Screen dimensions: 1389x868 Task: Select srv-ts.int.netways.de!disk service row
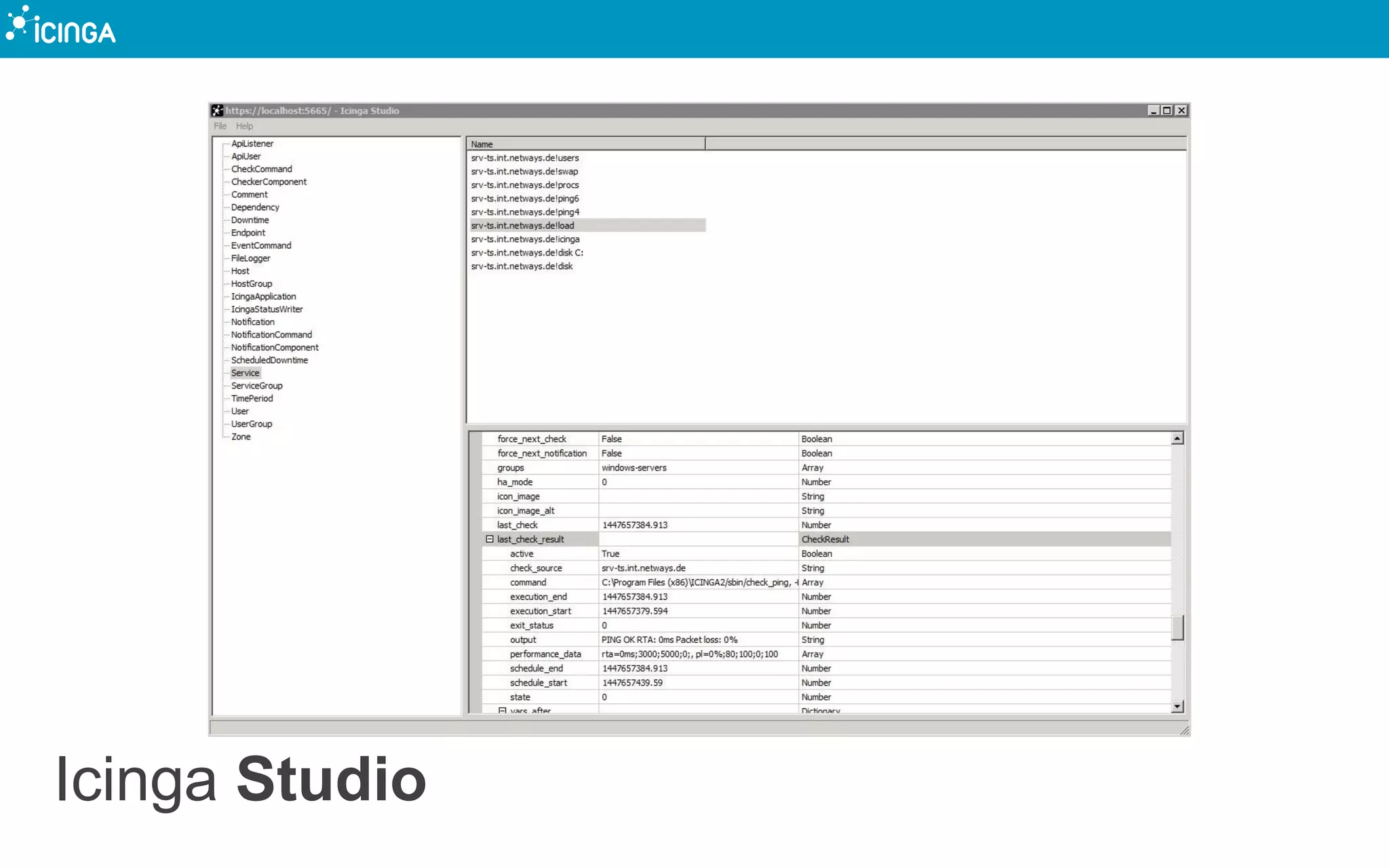[x=522, y=267]
